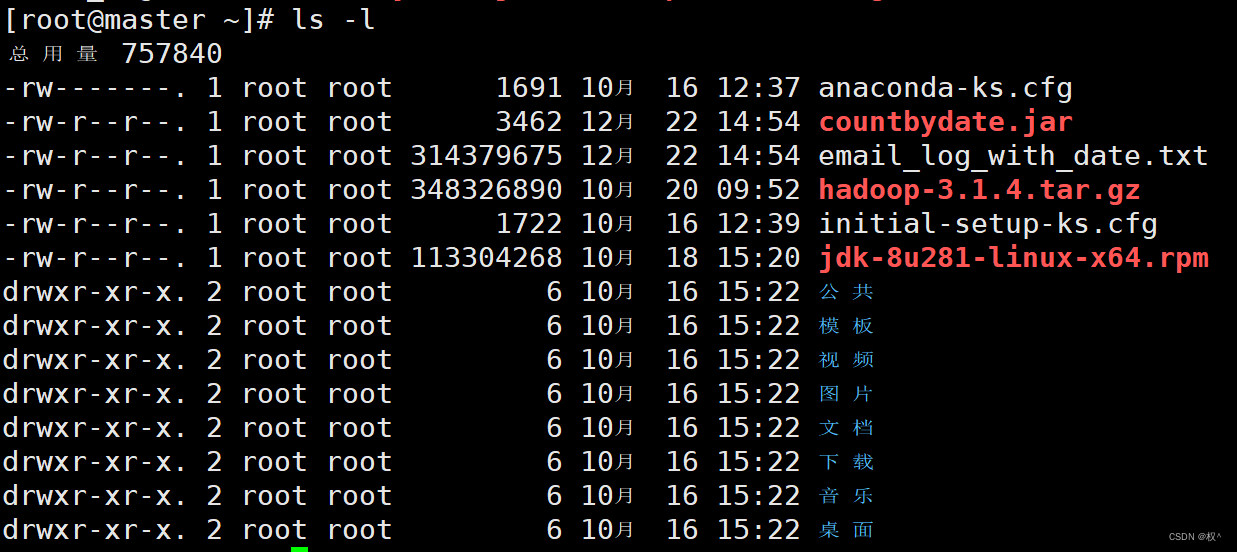Click the 图片 directory name
This screenshot has height=552, width=1237.
coord(846,394)
